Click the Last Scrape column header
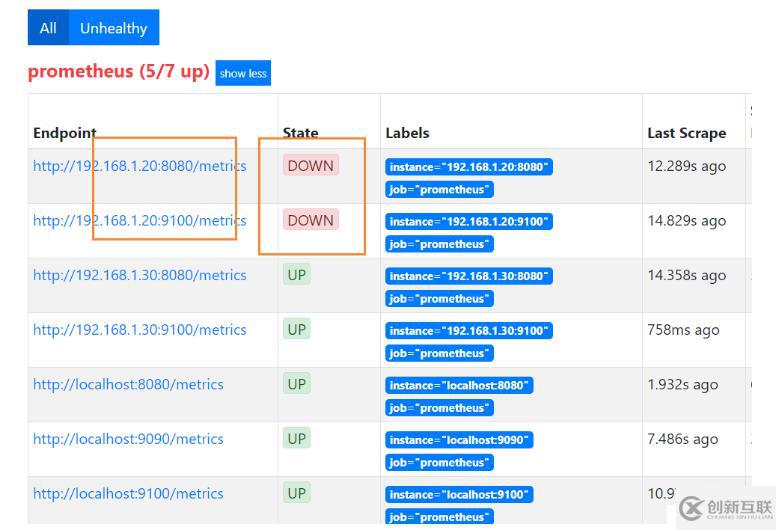 pos(686,134)
